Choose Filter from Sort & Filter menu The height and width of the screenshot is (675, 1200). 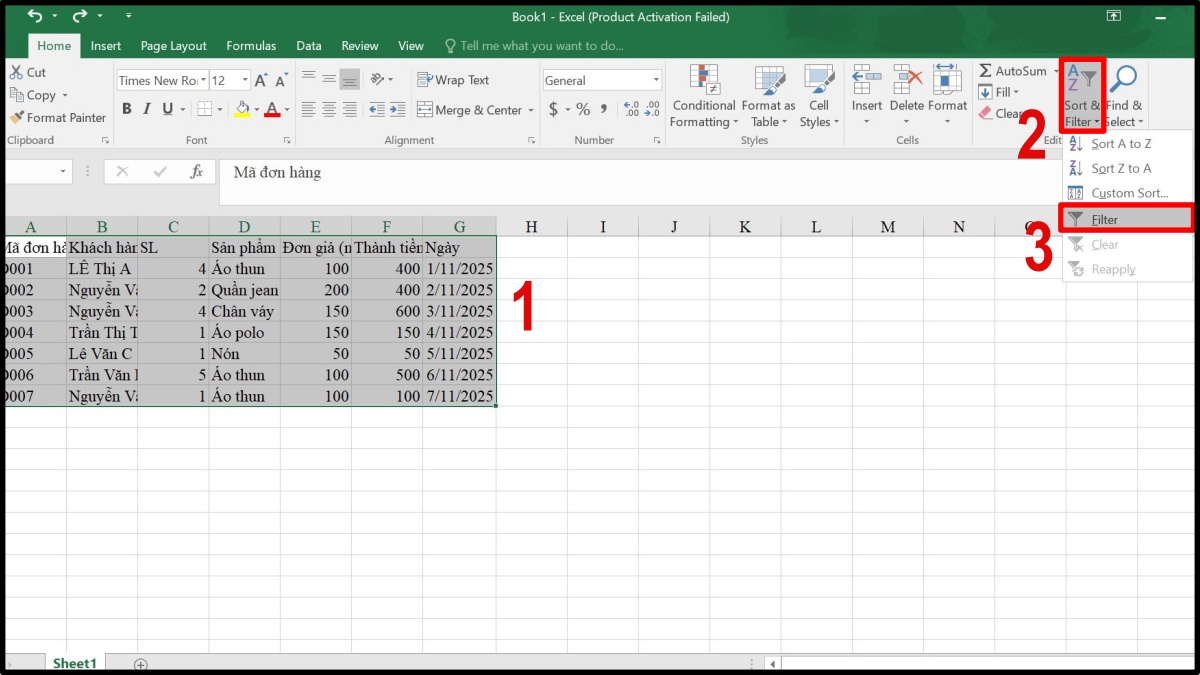[1104, 219]
